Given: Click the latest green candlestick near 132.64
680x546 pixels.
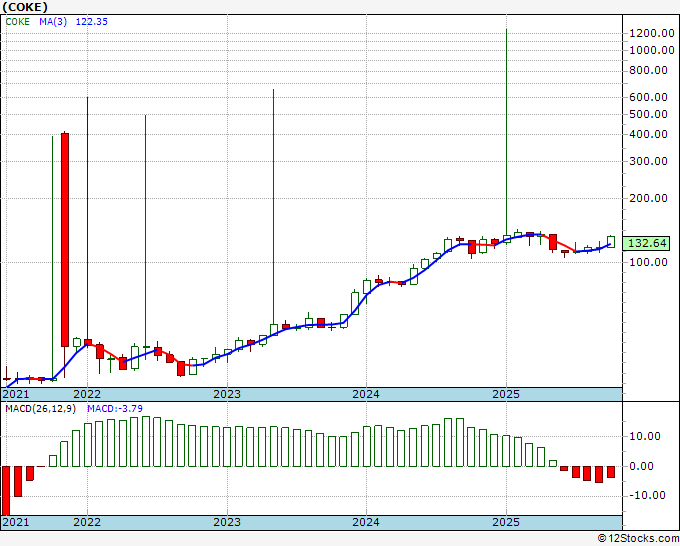Looking at the screenshot, I should [611, 242].
